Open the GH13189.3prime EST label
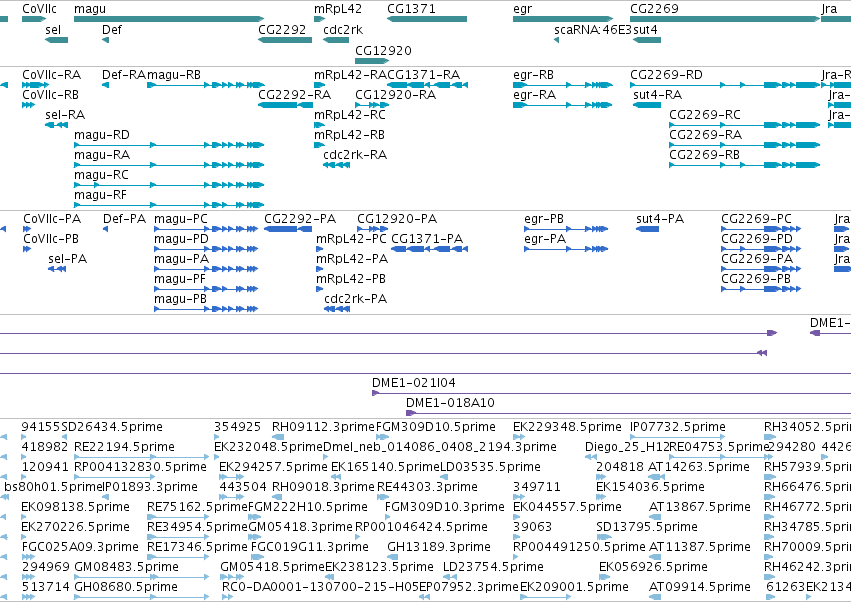Viewport: 851px width, 602px height. pyautogui.click(x=439, y=547)
